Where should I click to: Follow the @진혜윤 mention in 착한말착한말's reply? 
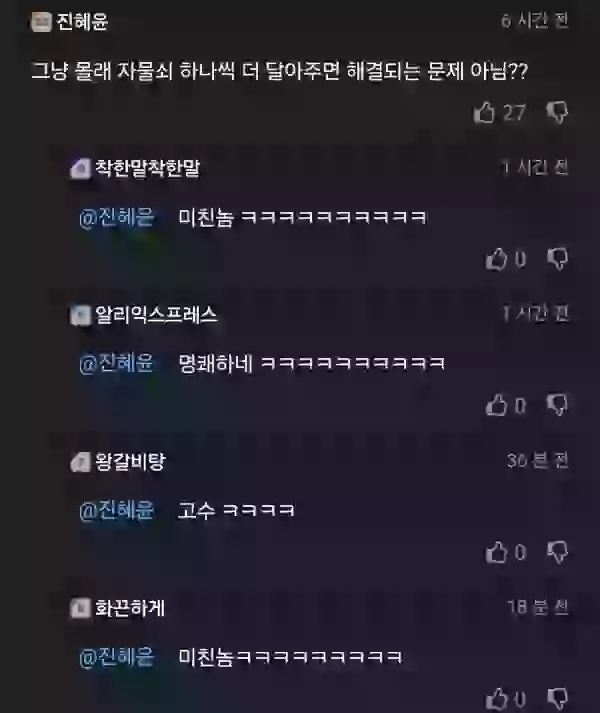click(x=117, y=217)
